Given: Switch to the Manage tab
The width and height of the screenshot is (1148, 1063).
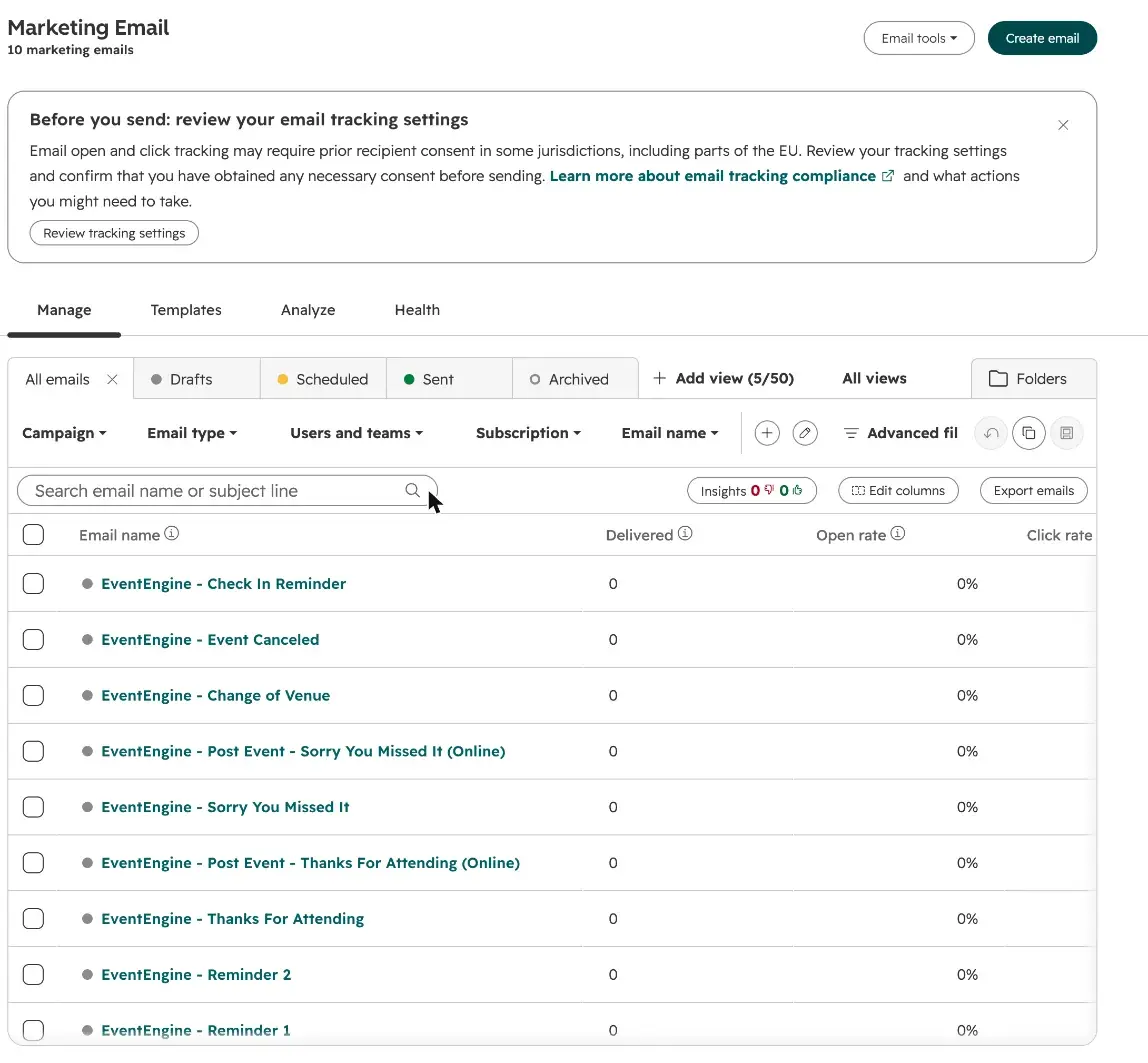Looking at the screenshot, I should 64,310.
